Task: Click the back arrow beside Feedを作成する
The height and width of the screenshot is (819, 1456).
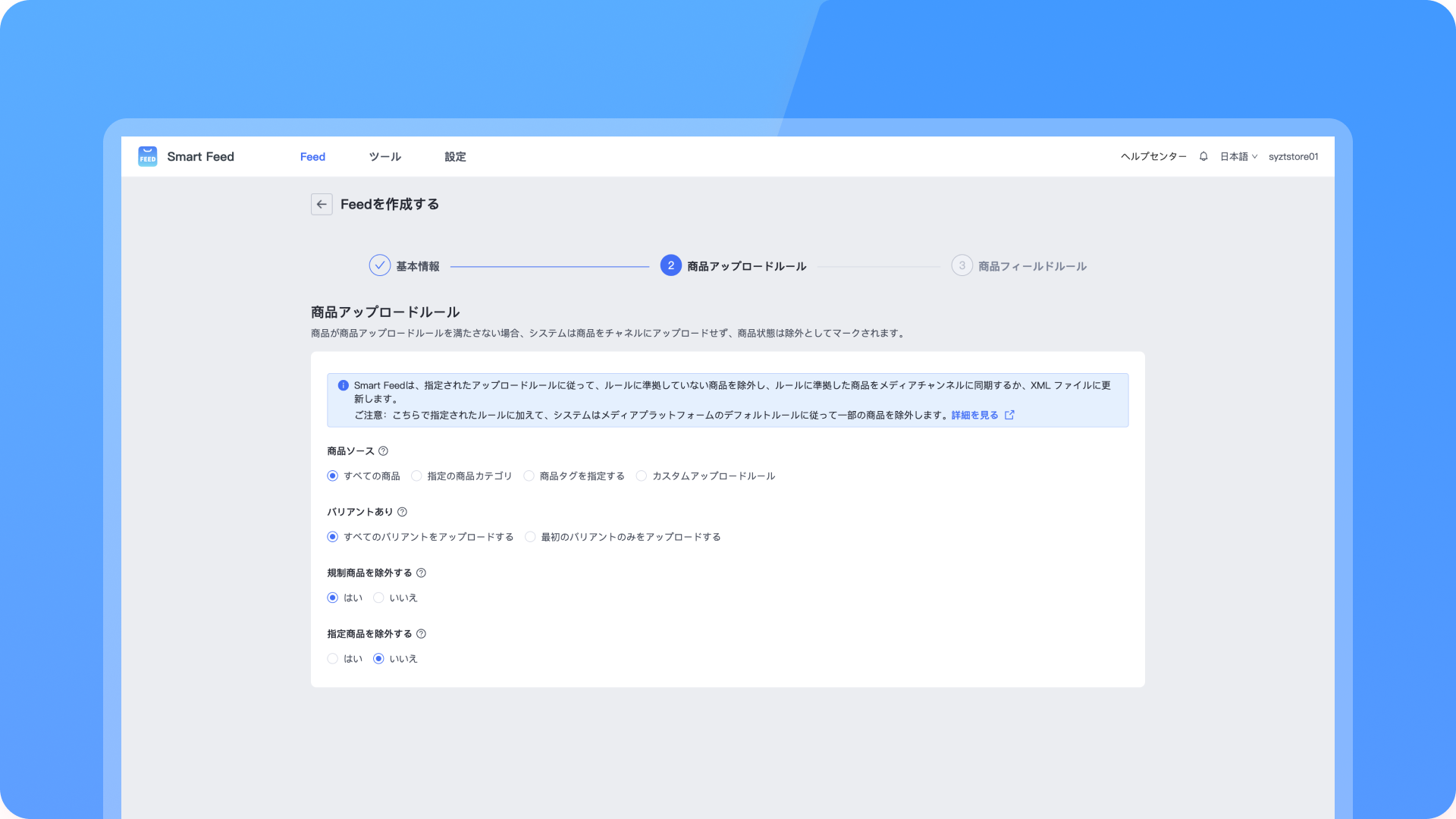Action: 322,204
